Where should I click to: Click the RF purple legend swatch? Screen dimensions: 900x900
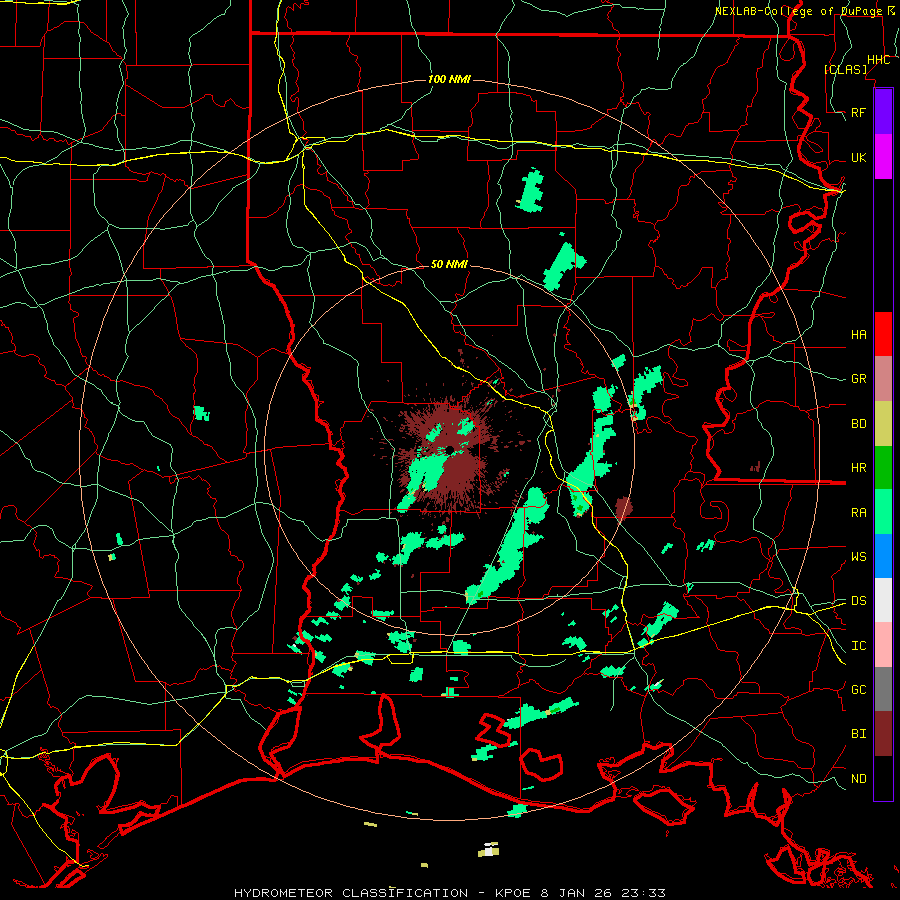pyautogui.click(x=883, y=112)
